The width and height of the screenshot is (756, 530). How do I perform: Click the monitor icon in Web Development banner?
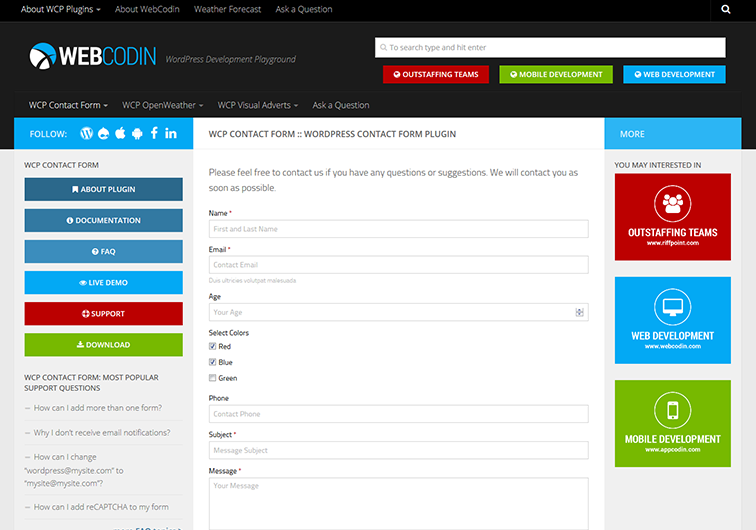tap(673, 306)
